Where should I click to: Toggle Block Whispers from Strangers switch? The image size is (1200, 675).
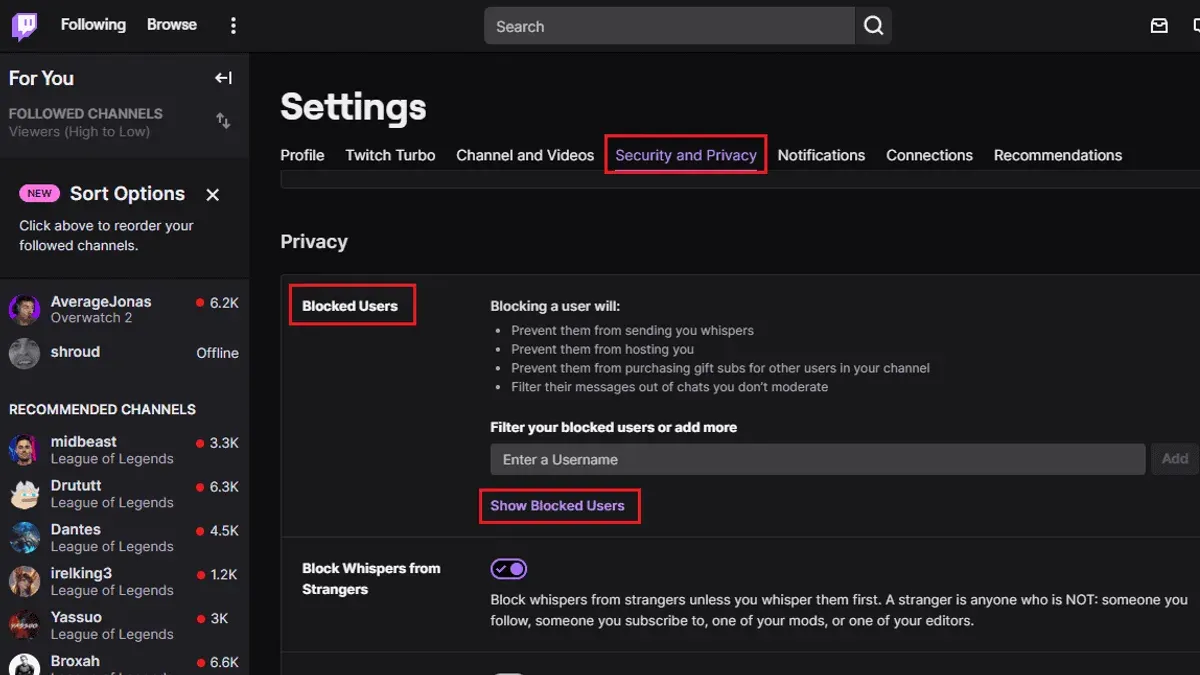click(508, 569)
